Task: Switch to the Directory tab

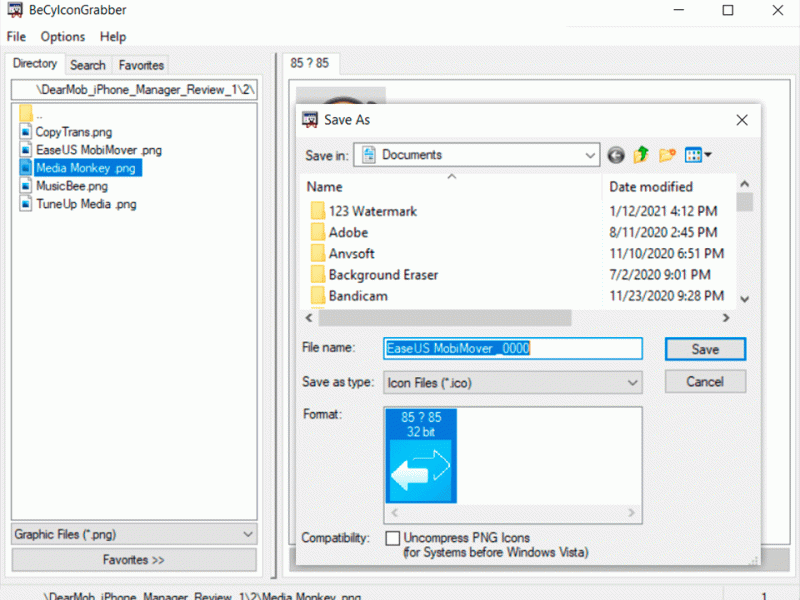Action: pyautogui.click(x=35, y=64)
